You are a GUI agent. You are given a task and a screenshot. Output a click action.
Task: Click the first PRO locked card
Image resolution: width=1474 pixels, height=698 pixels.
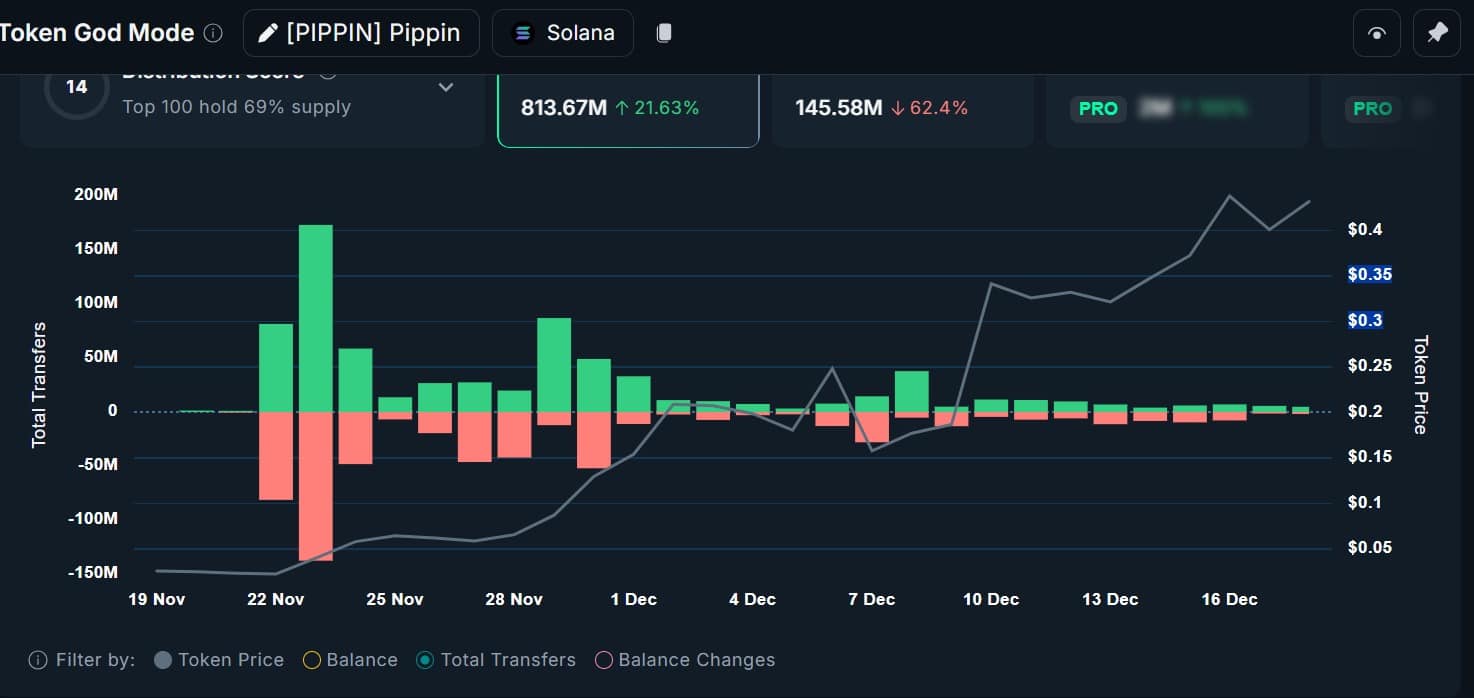point(1176,108)
